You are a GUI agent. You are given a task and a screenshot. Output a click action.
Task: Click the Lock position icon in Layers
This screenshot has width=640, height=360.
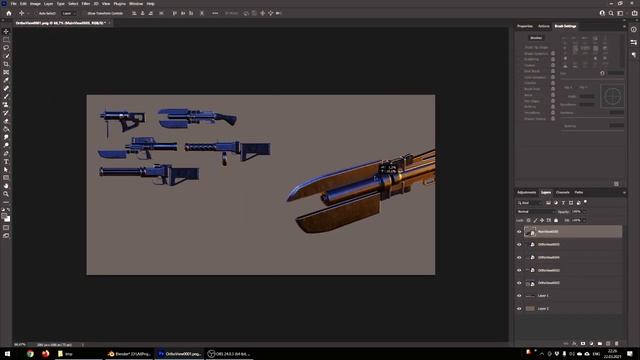[x=542, y=220]
